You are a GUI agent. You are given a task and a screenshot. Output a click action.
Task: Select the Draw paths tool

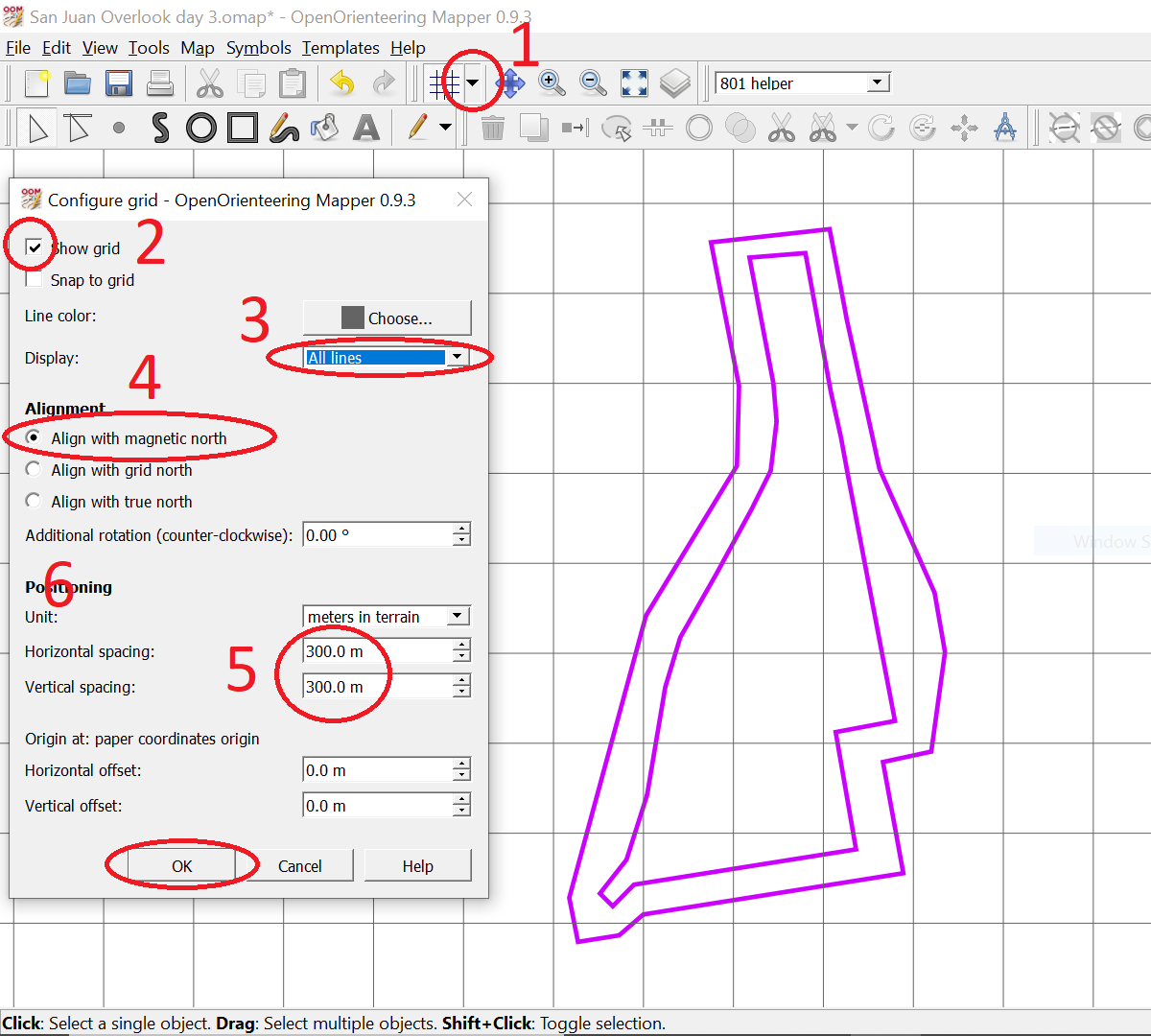pyautogui.click(x=160, y=128)
